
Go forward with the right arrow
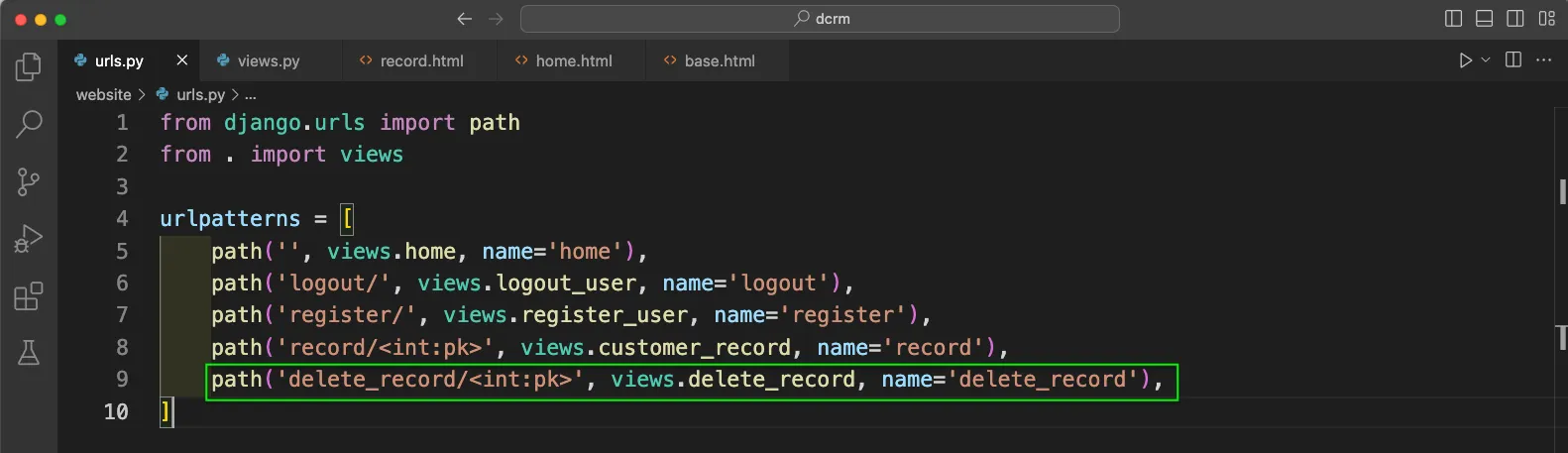(x=497, y=19)
